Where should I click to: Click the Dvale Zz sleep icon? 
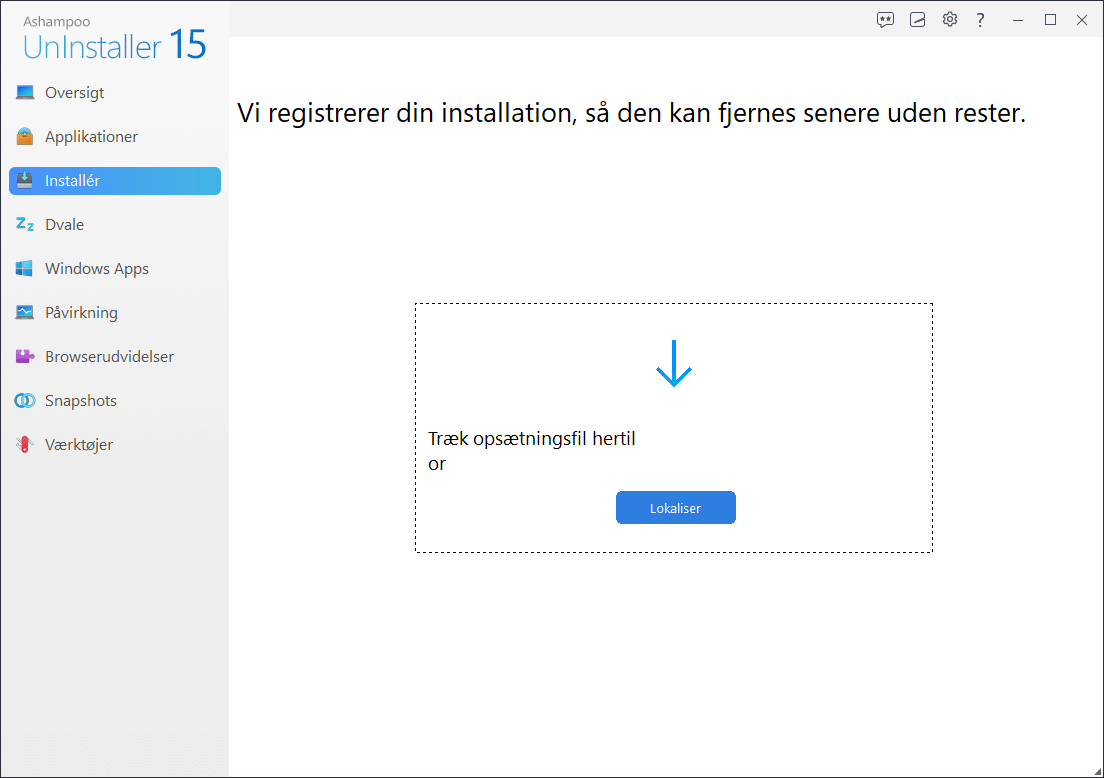[x=25, y=225]
